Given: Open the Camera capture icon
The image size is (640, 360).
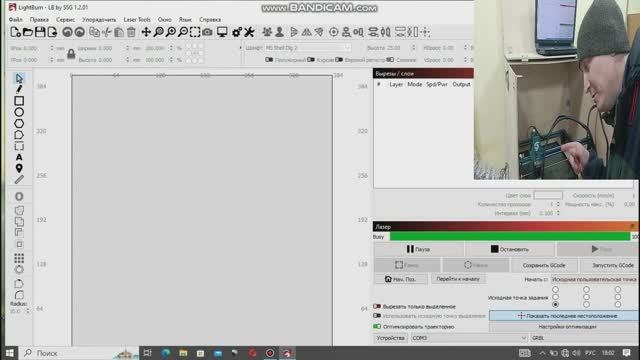Looking at the screenshot, I should (x=207, y=32).
